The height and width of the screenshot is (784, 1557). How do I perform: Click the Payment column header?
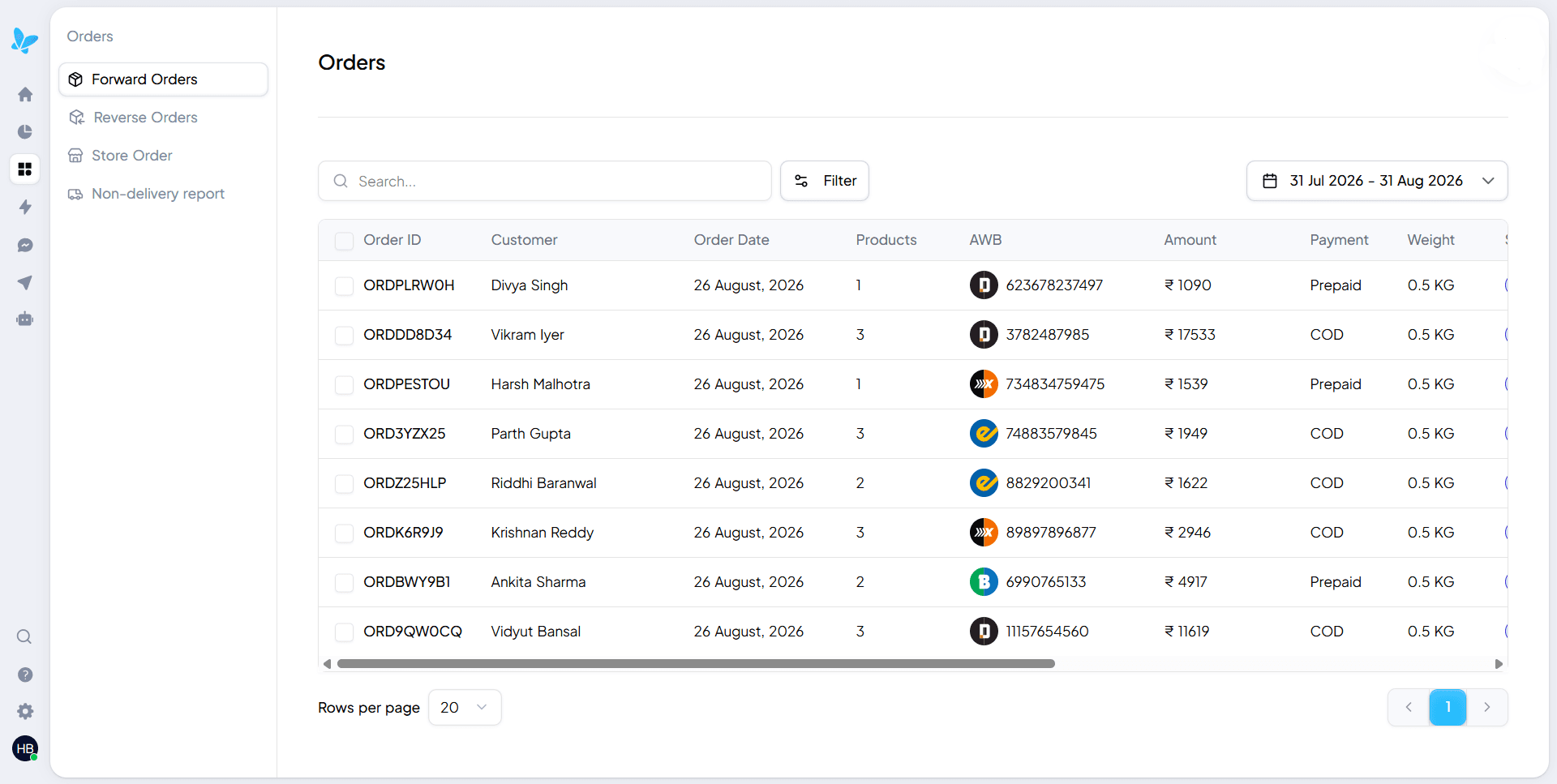[1339, 240]
